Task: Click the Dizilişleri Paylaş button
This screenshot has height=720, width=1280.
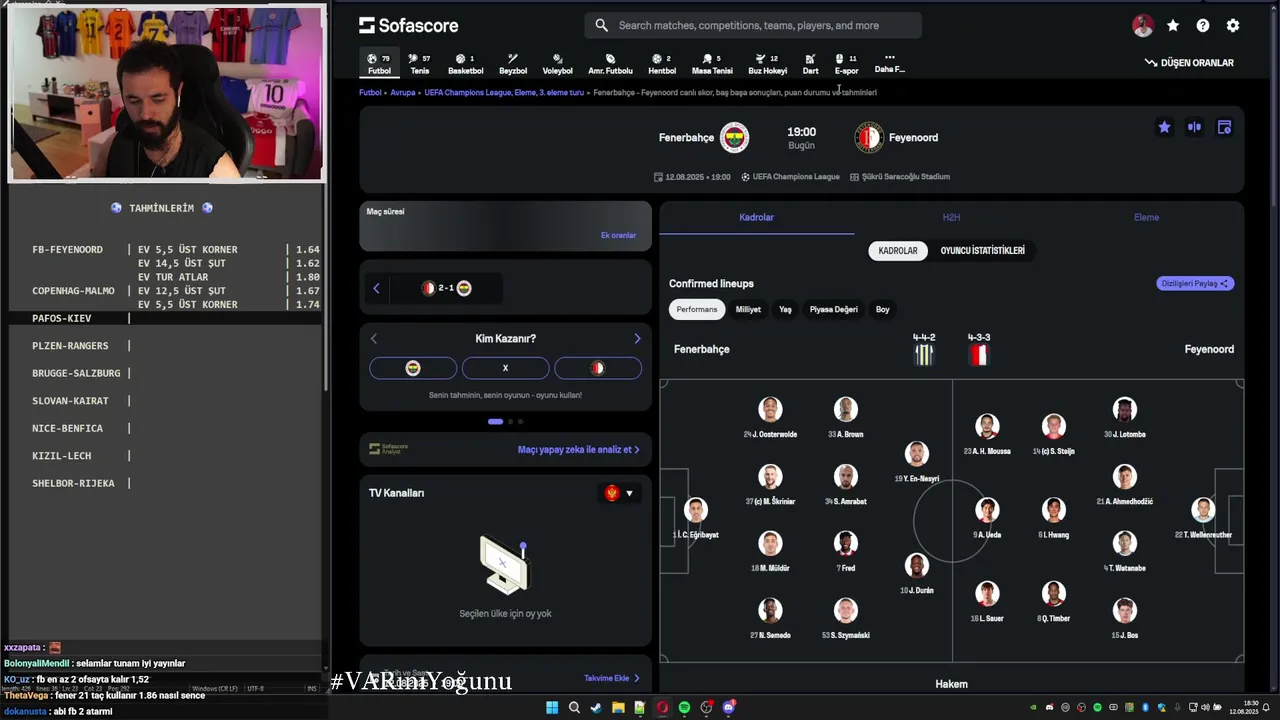Action: pos(1195,283)
